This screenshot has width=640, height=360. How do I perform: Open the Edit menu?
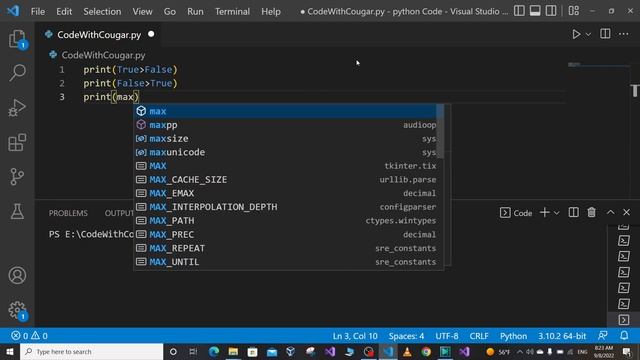[64, 11]
